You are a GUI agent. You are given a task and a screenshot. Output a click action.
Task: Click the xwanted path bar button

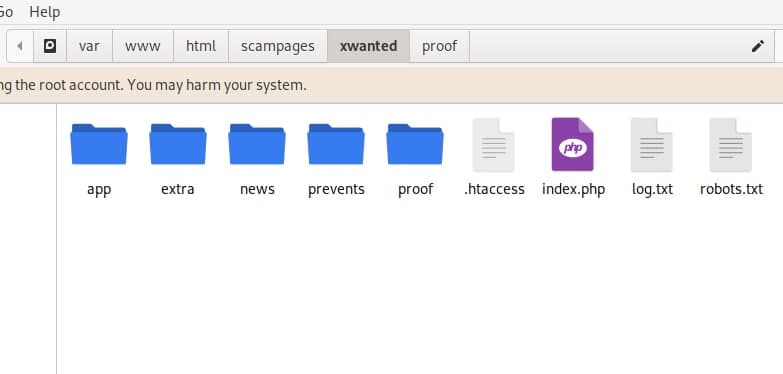click(369, 46)
